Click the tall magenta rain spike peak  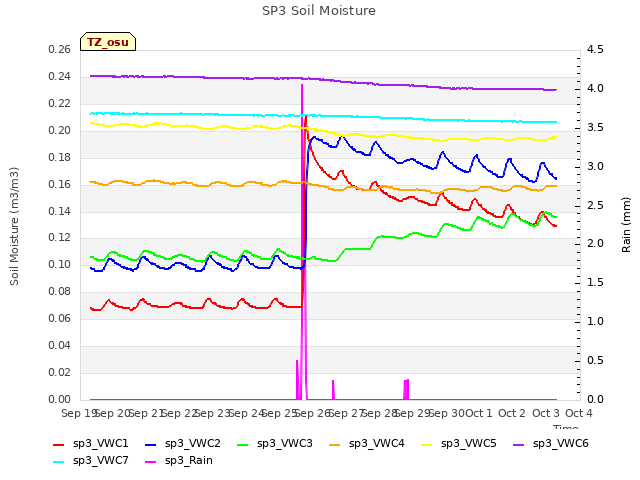tap(302, 85)
